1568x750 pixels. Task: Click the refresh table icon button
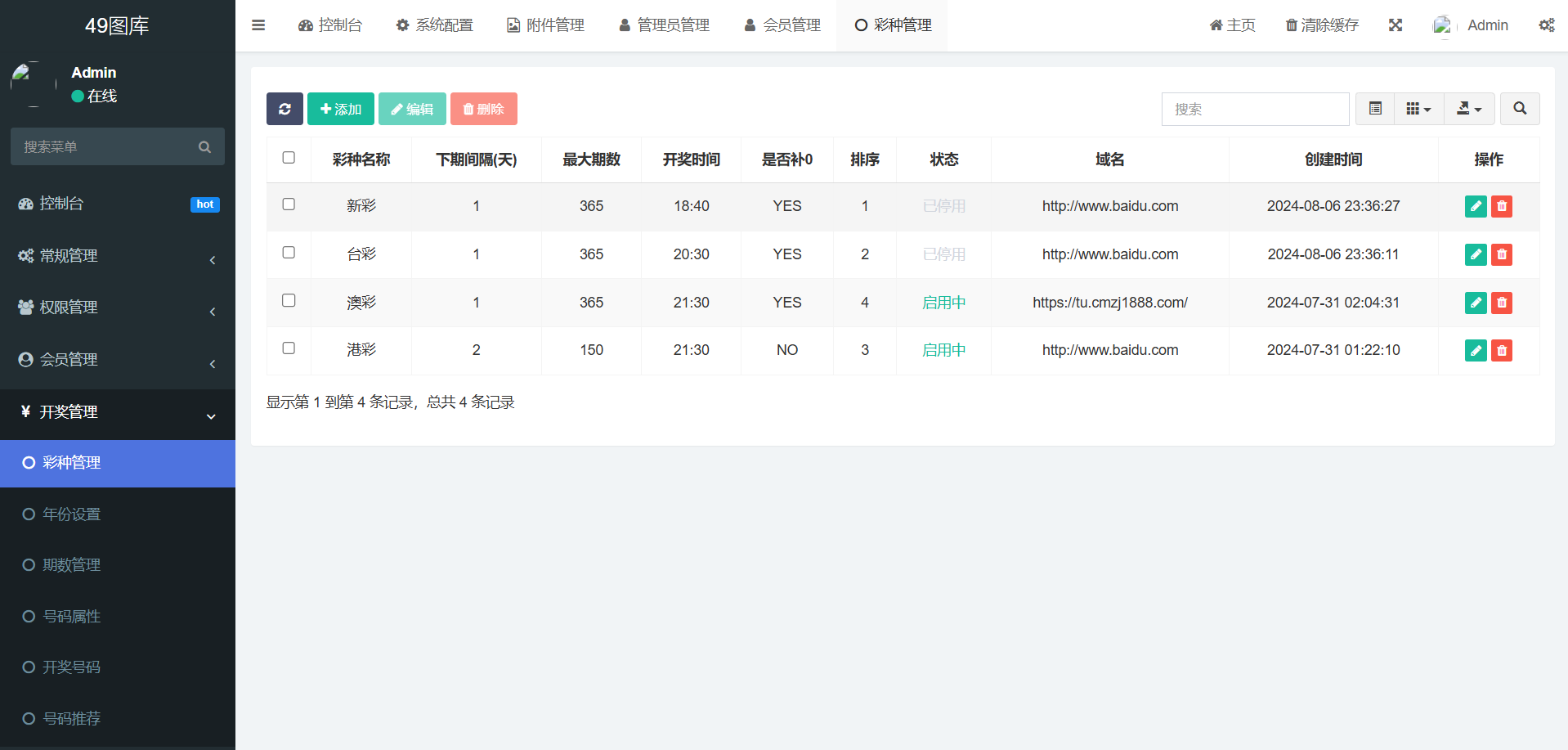[284, 109]
